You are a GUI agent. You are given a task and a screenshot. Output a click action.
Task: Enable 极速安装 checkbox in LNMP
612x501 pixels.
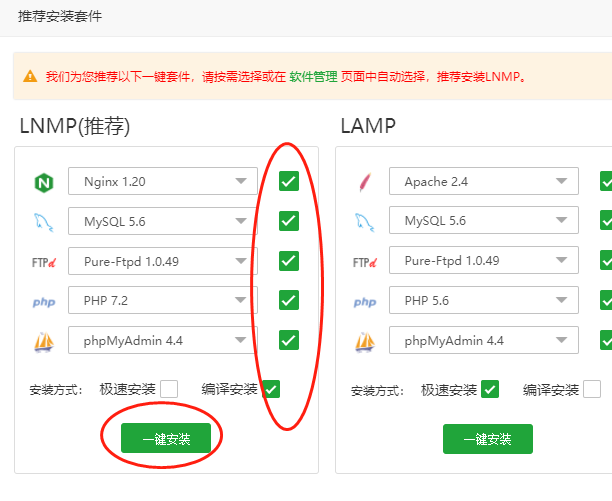point(169,389)
